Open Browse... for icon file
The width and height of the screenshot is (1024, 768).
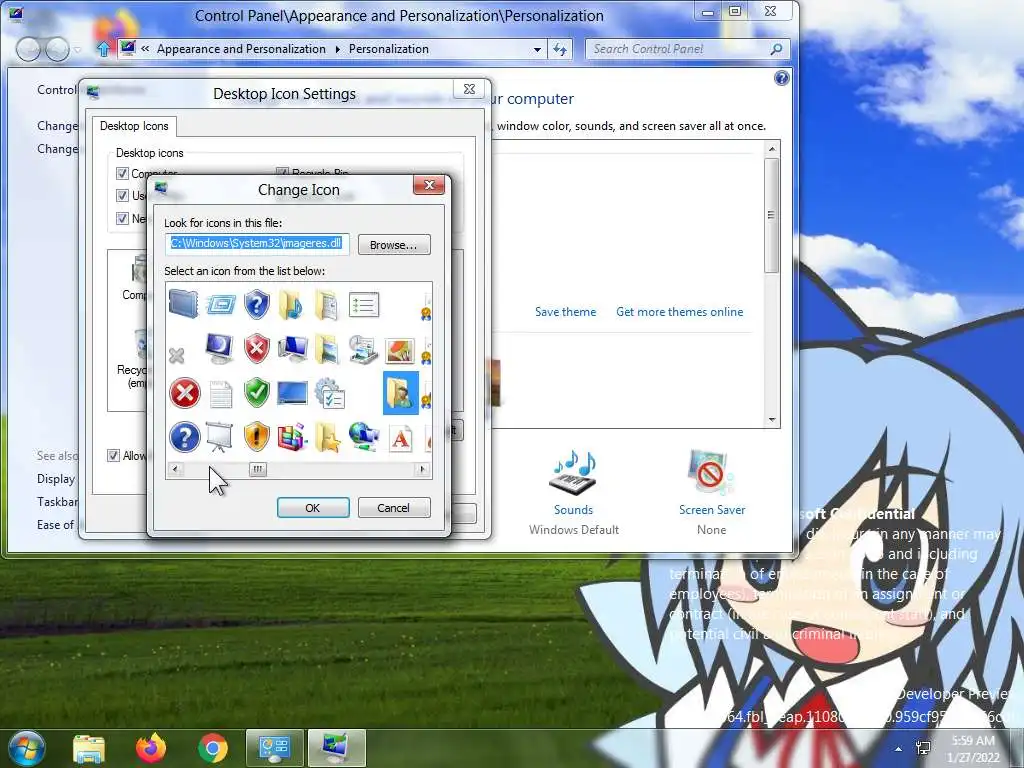[394, 245]
